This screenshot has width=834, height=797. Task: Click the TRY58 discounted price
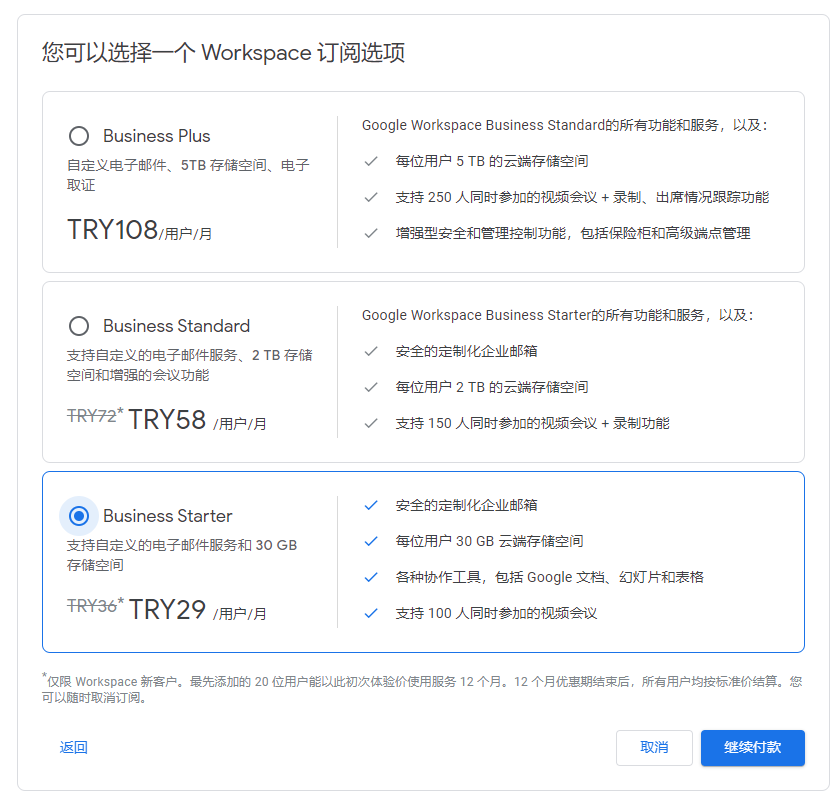(x=167, y=420)
